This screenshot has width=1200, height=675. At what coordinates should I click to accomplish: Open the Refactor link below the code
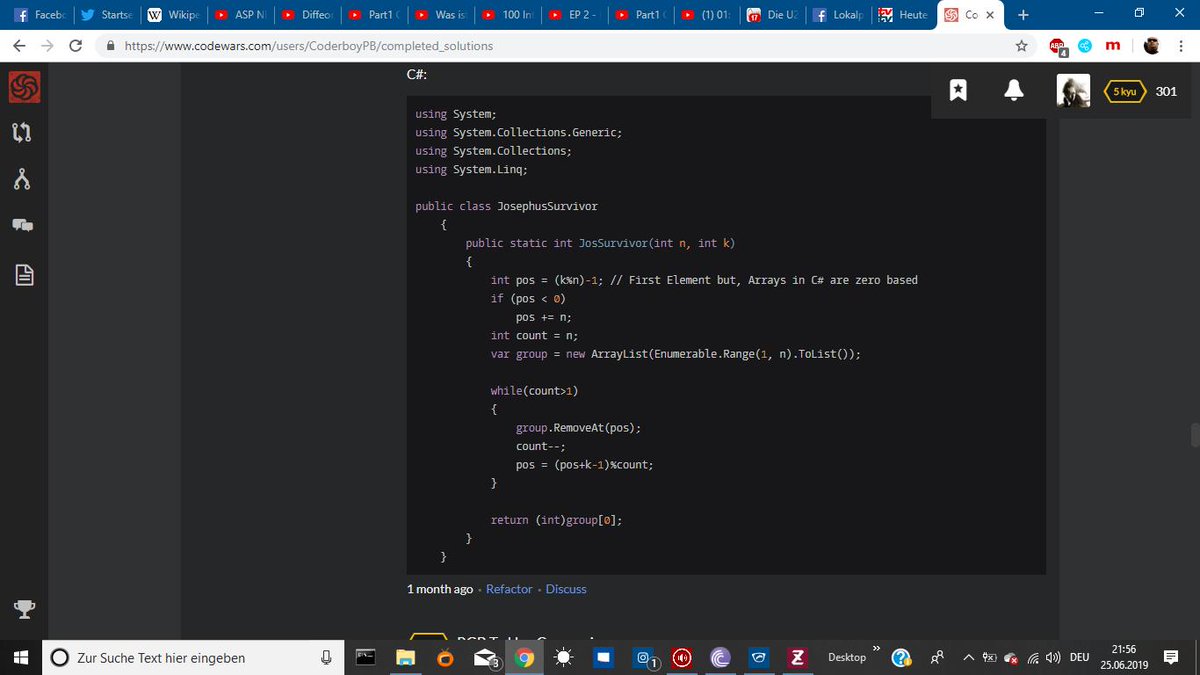pyautogui.click(x=509, y=589)
